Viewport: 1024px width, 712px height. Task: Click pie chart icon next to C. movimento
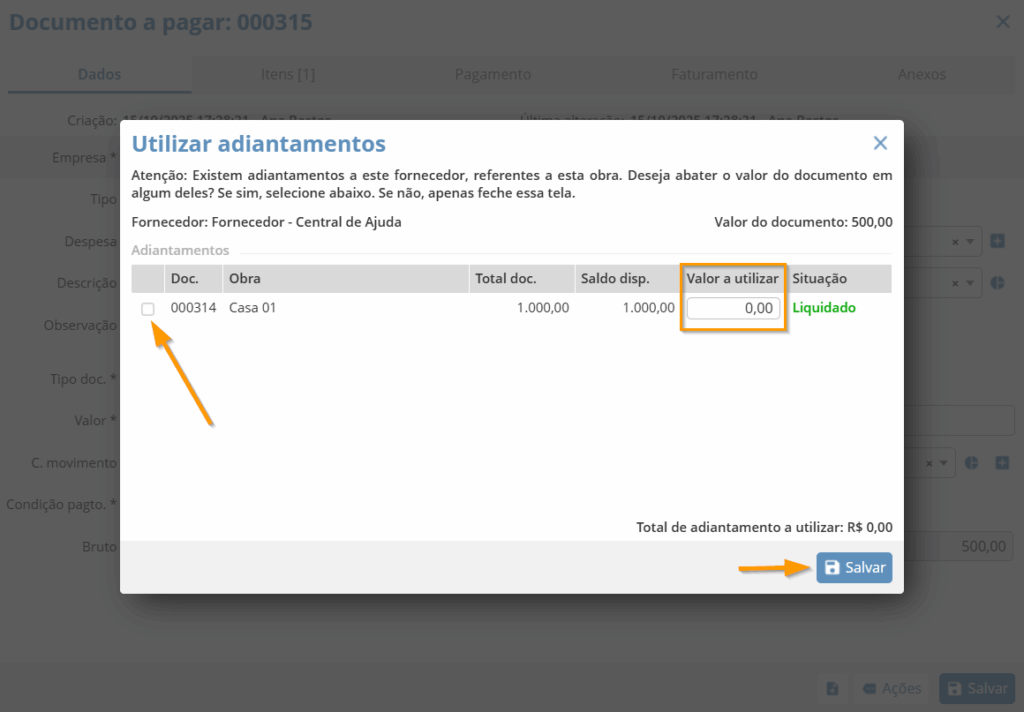pyautogui.click(x=971, y=463)
